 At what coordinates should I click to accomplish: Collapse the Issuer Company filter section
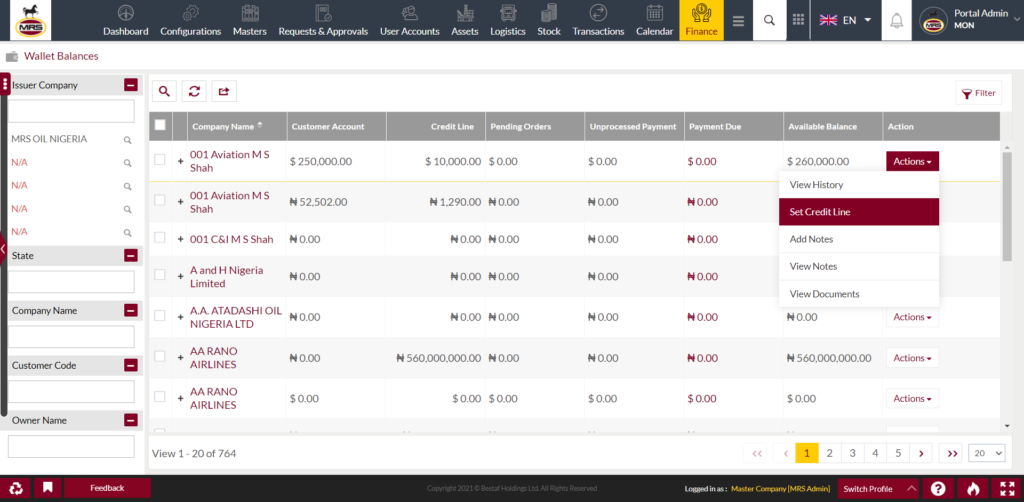tap(131, 85)
